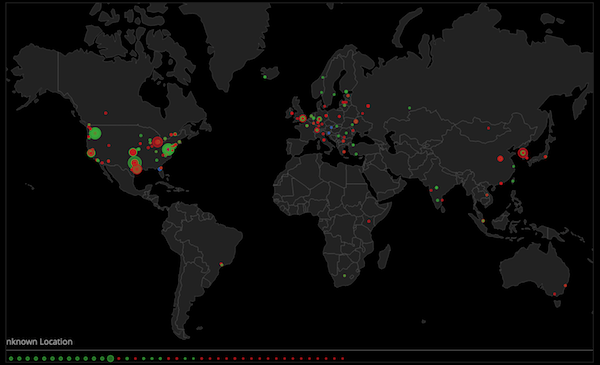Select the red marker in eastern China
The width and height of the screenshot is (600, 365).
[x=500, y=158]
